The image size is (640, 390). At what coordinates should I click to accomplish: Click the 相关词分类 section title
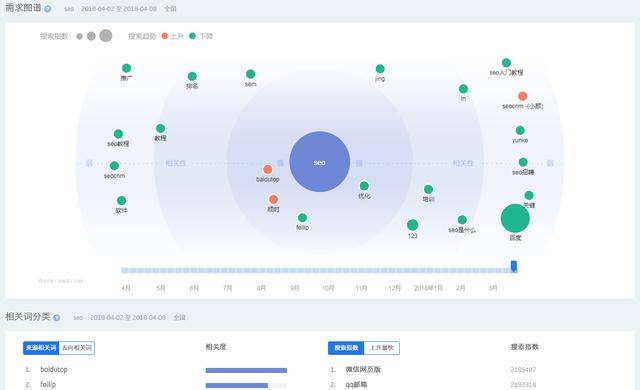click(28, 317)
